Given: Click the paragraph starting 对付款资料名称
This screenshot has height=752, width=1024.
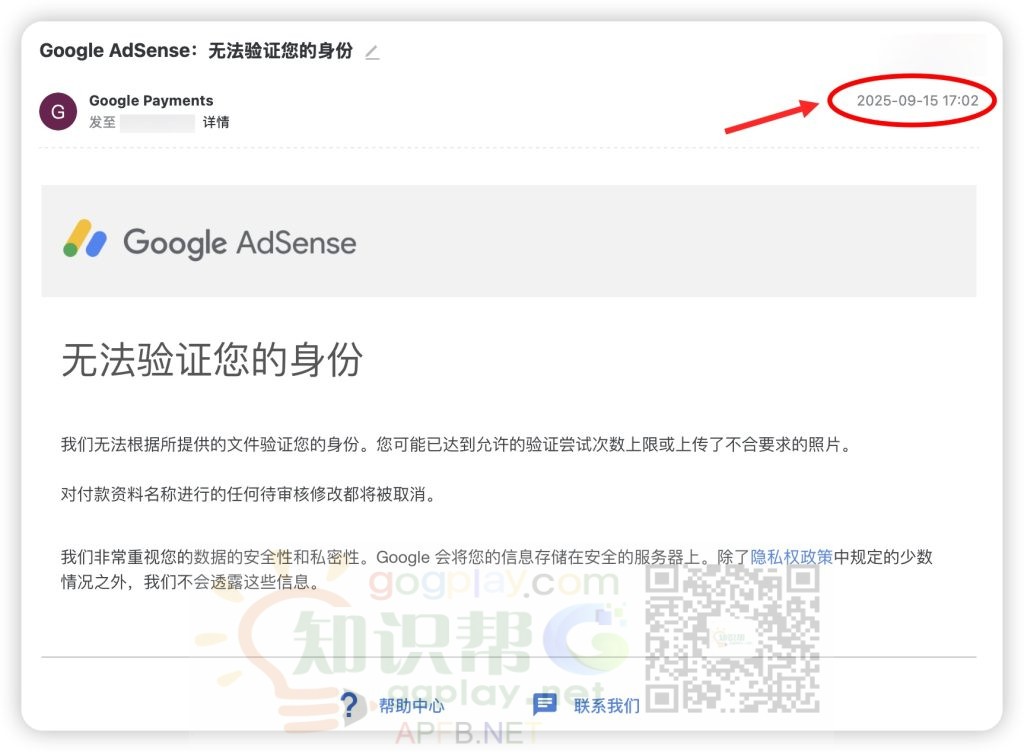Looking at the screenshot, I should (x=248, y=494).
